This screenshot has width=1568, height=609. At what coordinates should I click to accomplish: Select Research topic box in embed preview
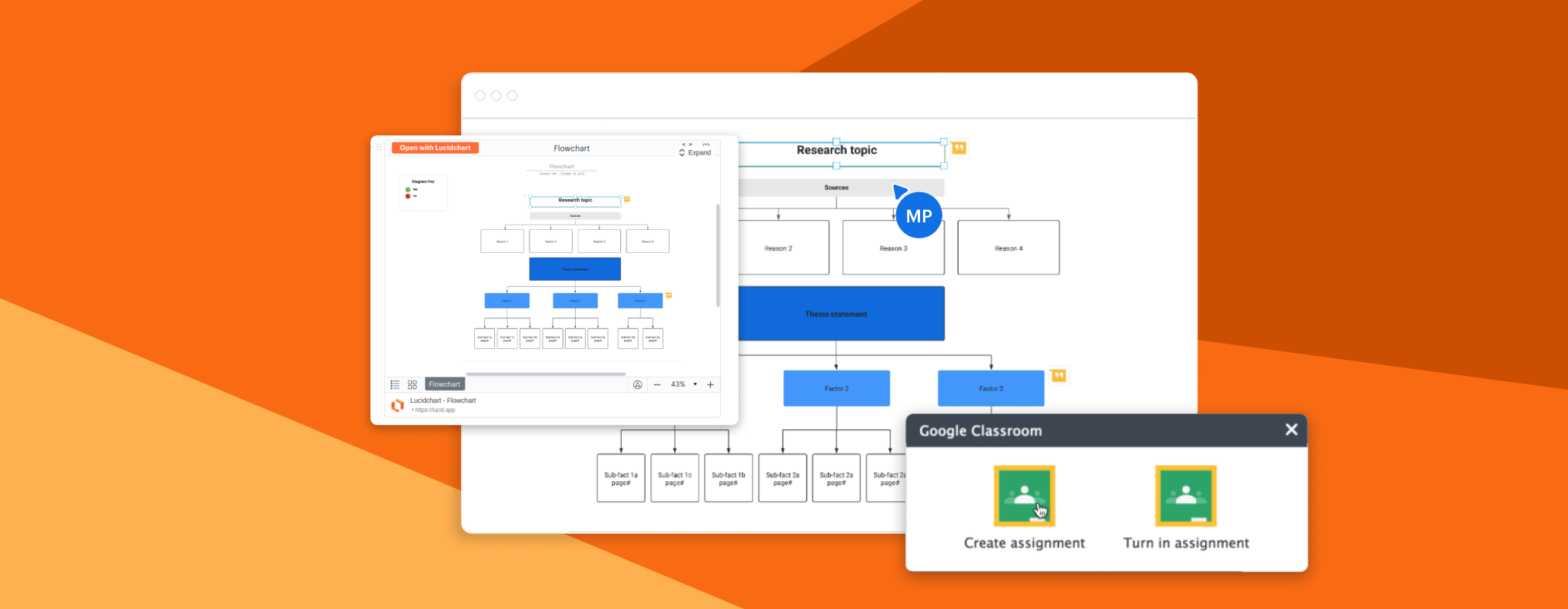575,201
